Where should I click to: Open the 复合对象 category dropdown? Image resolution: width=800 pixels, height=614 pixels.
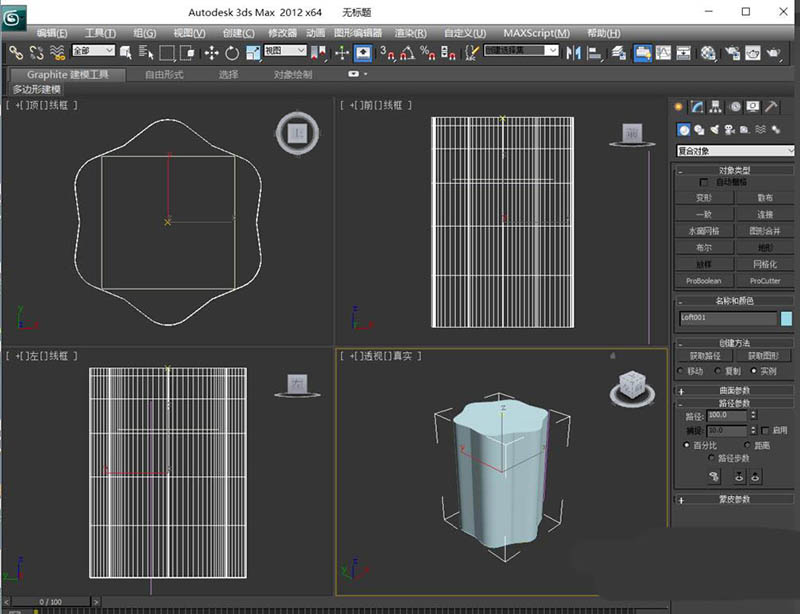(x=736, y=151)
